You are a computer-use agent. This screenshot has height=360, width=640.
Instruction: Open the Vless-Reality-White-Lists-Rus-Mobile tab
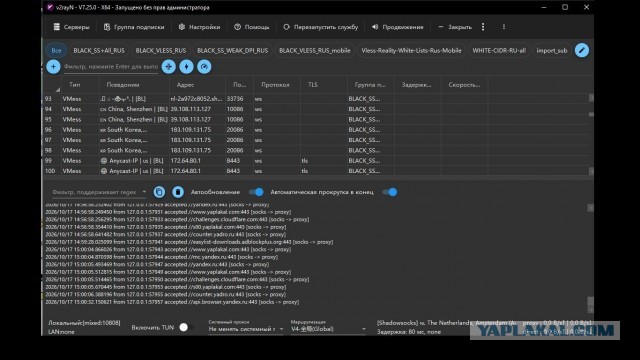pos(411,51)
